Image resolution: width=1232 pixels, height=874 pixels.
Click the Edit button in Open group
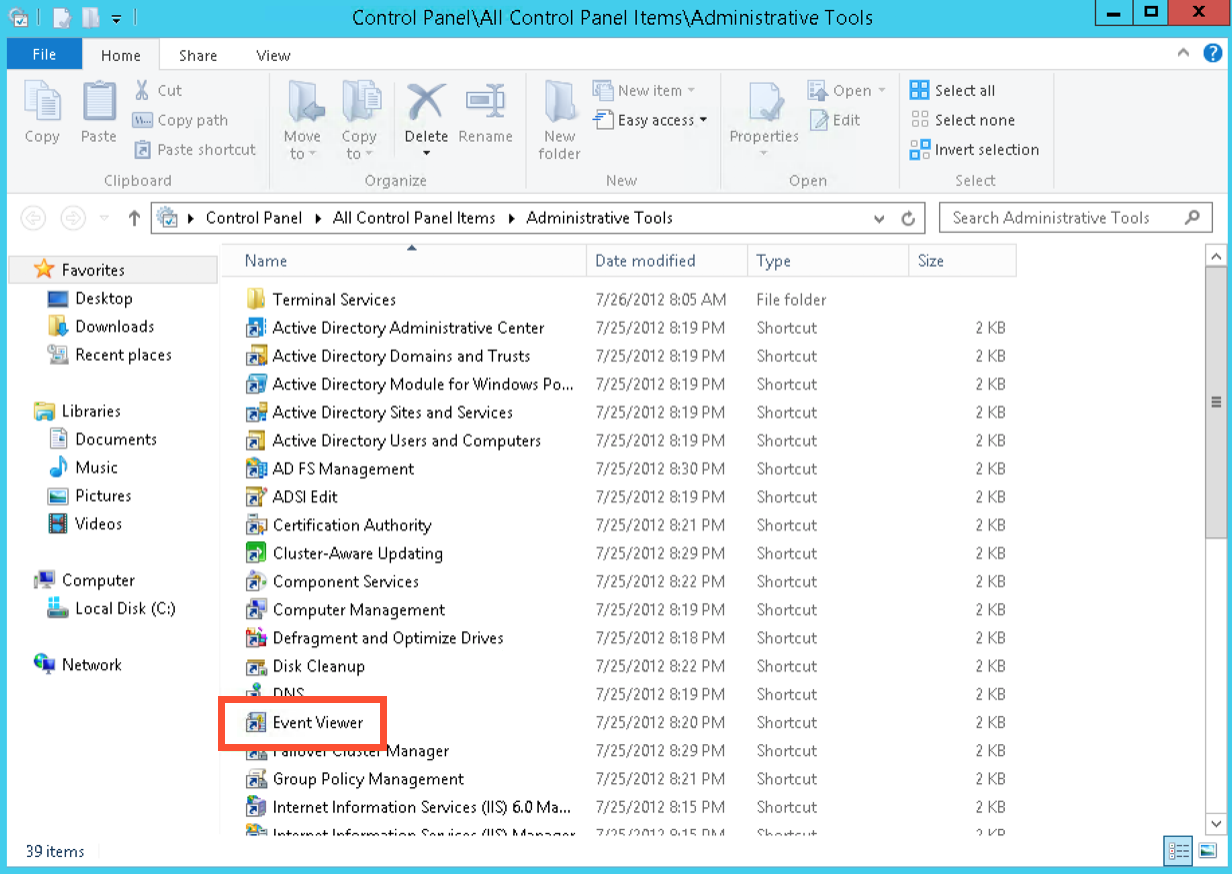click(x=834, y=120)
